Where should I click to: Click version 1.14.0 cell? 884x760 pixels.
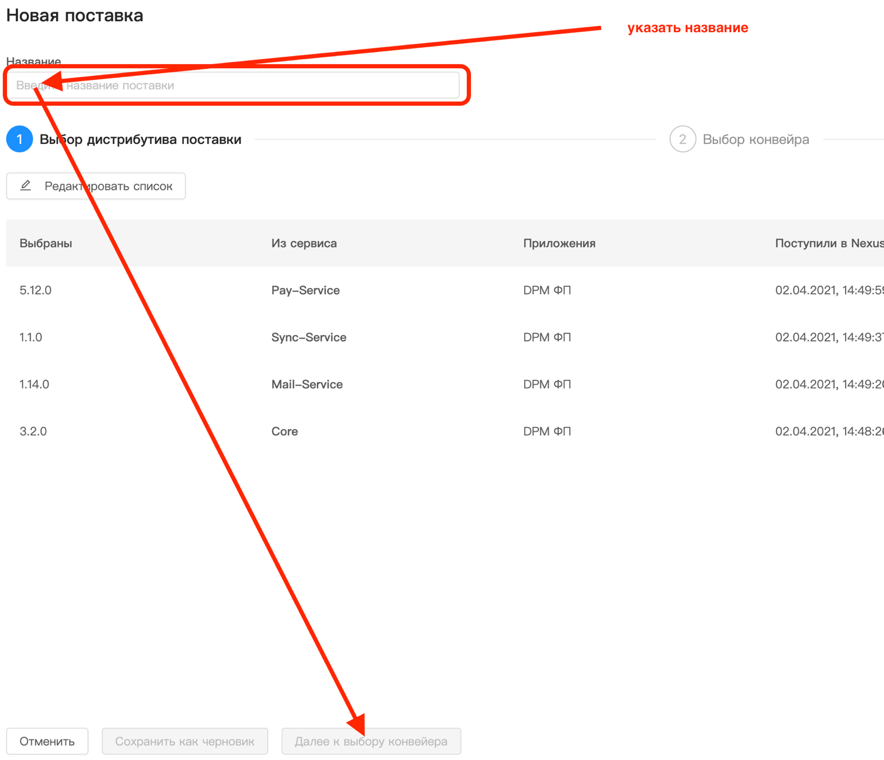pyautogui.click(x=34, y=384)
